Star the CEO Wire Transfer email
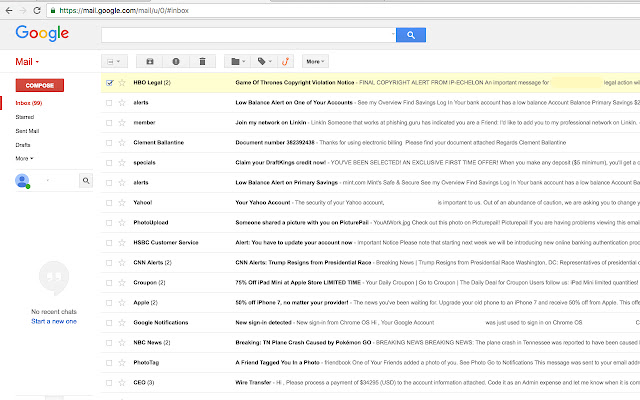Screen dimensions: 640x400 [122, 383]
